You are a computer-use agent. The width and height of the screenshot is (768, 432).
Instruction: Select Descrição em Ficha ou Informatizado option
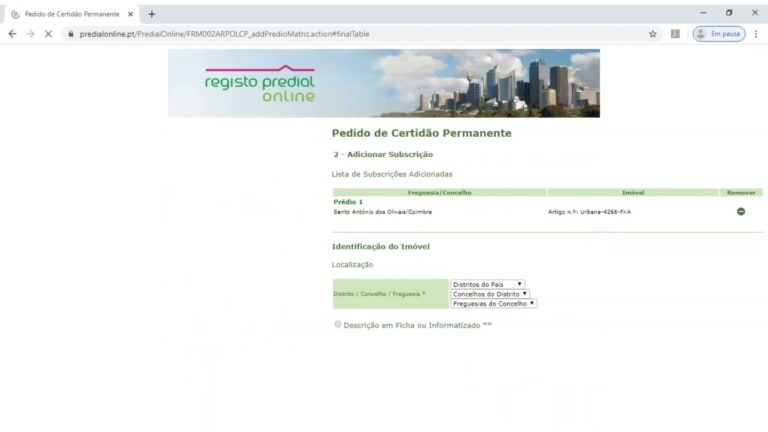pyautogui.click(x=338, y=324)
